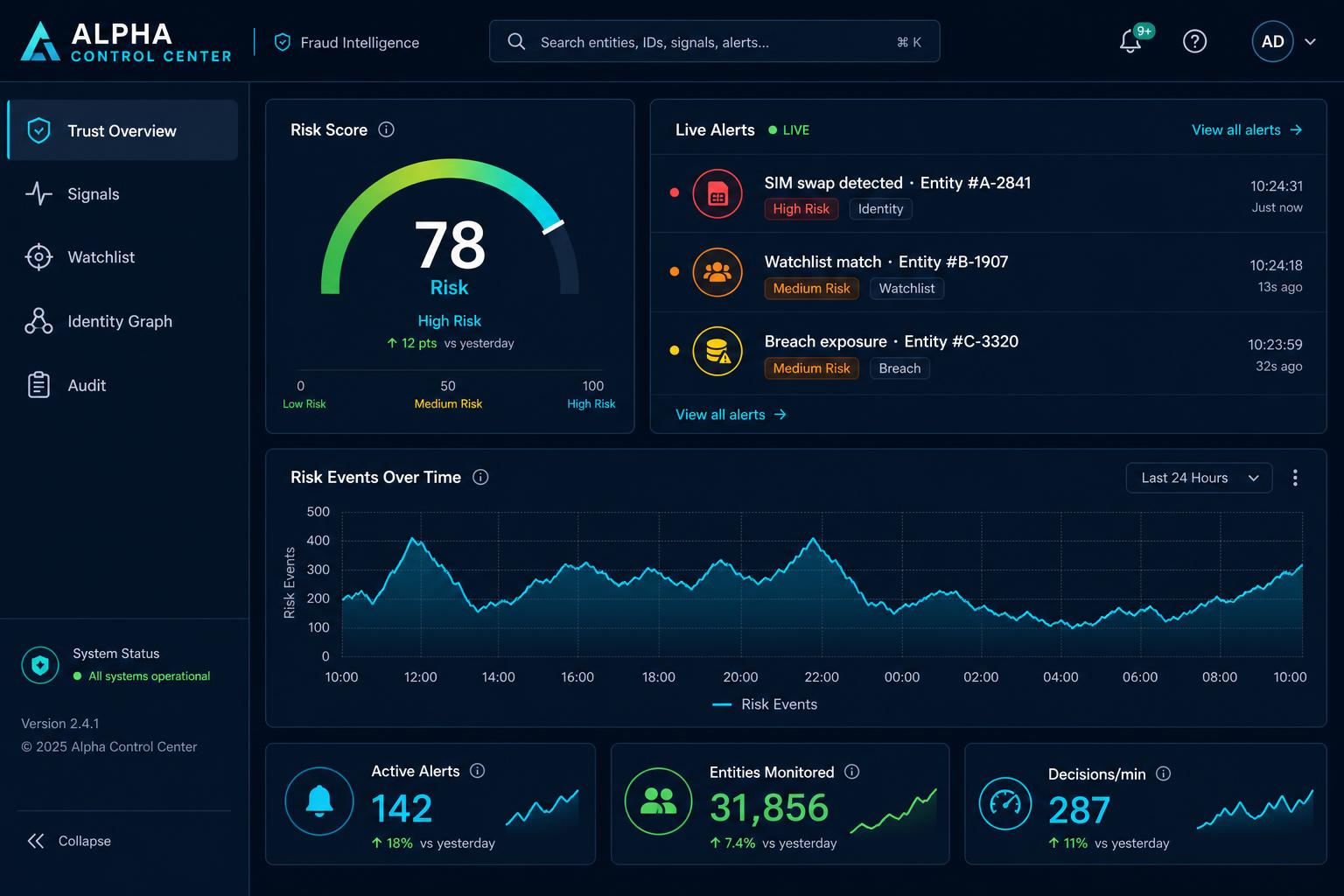
Task: Open SIM swap detected alert row
Action: (988, 194)
